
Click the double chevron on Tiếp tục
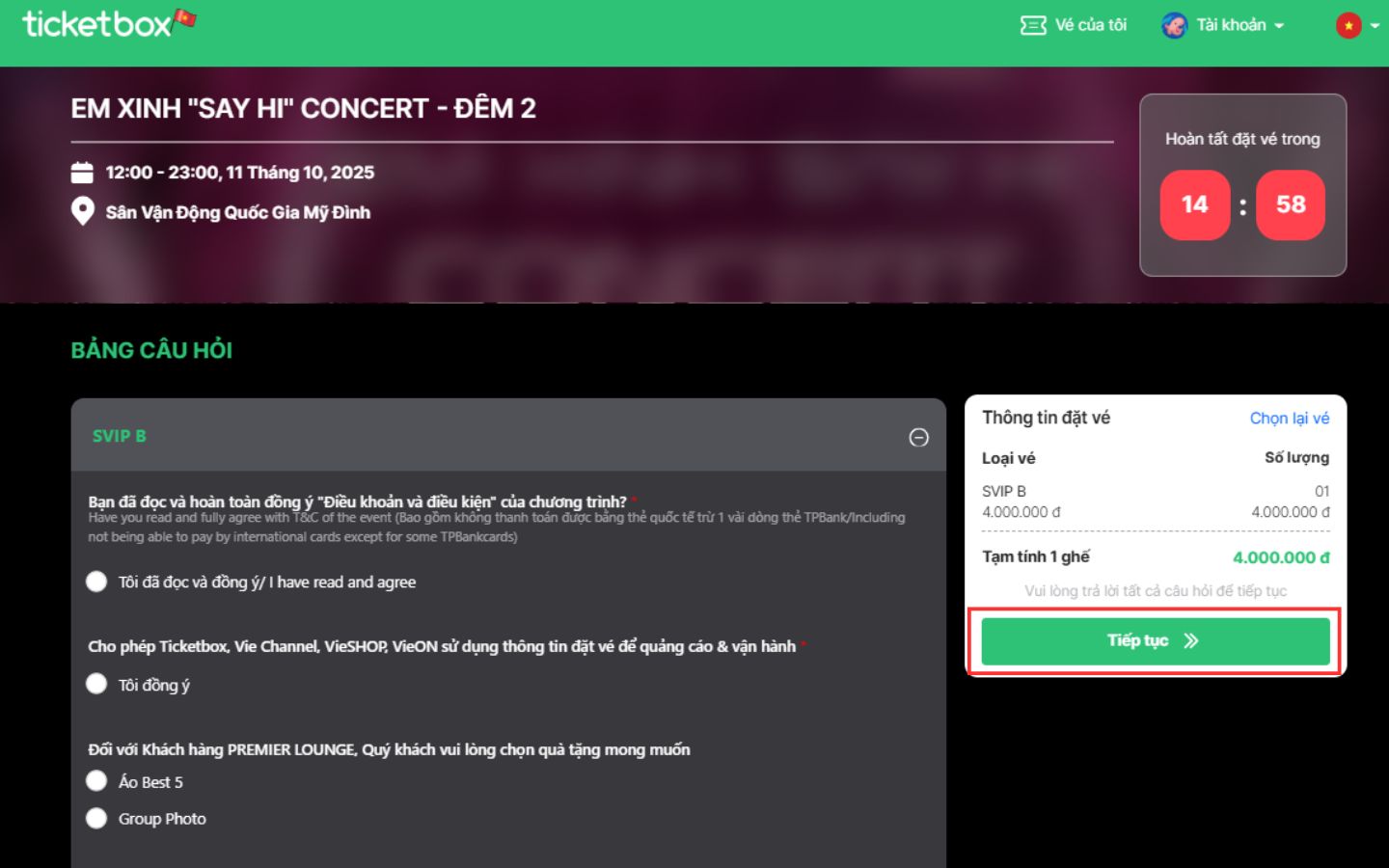1191,641
